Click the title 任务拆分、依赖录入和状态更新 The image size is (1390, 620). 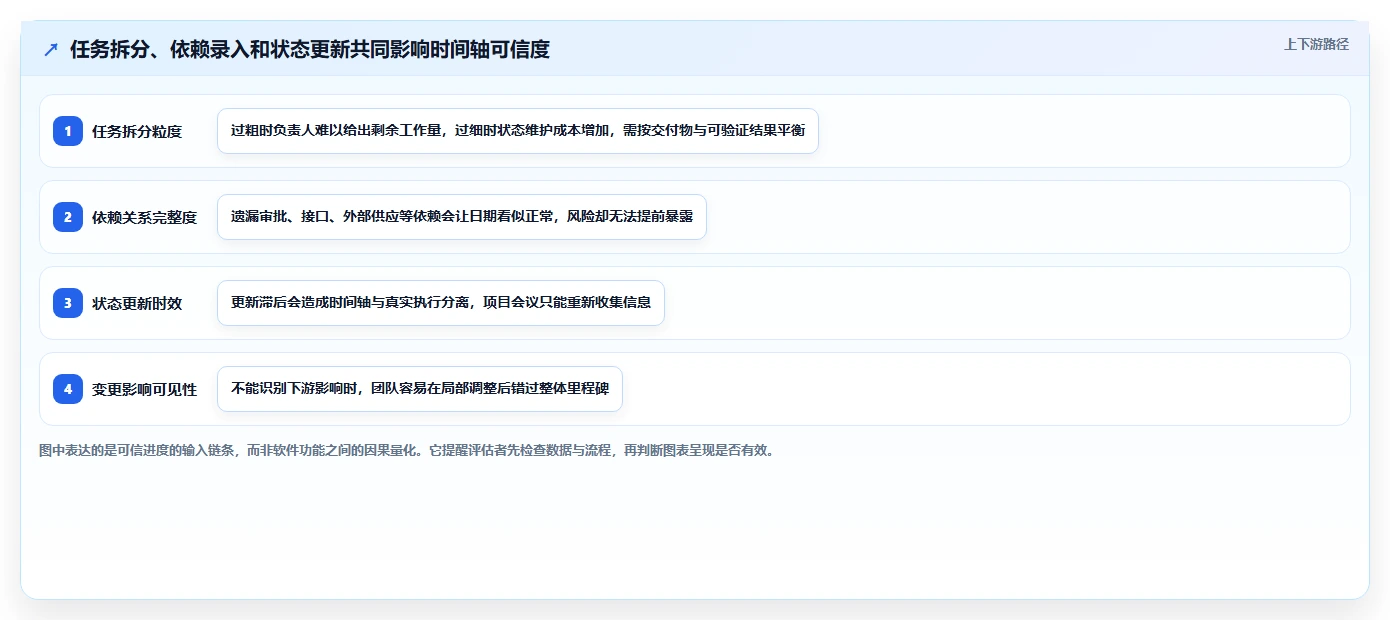pos(310,49)
